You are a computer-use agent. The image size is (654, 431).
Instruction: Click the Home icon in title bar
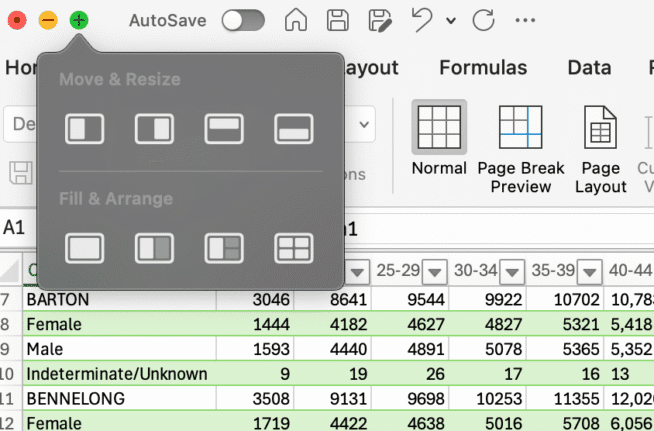[296, 20]
